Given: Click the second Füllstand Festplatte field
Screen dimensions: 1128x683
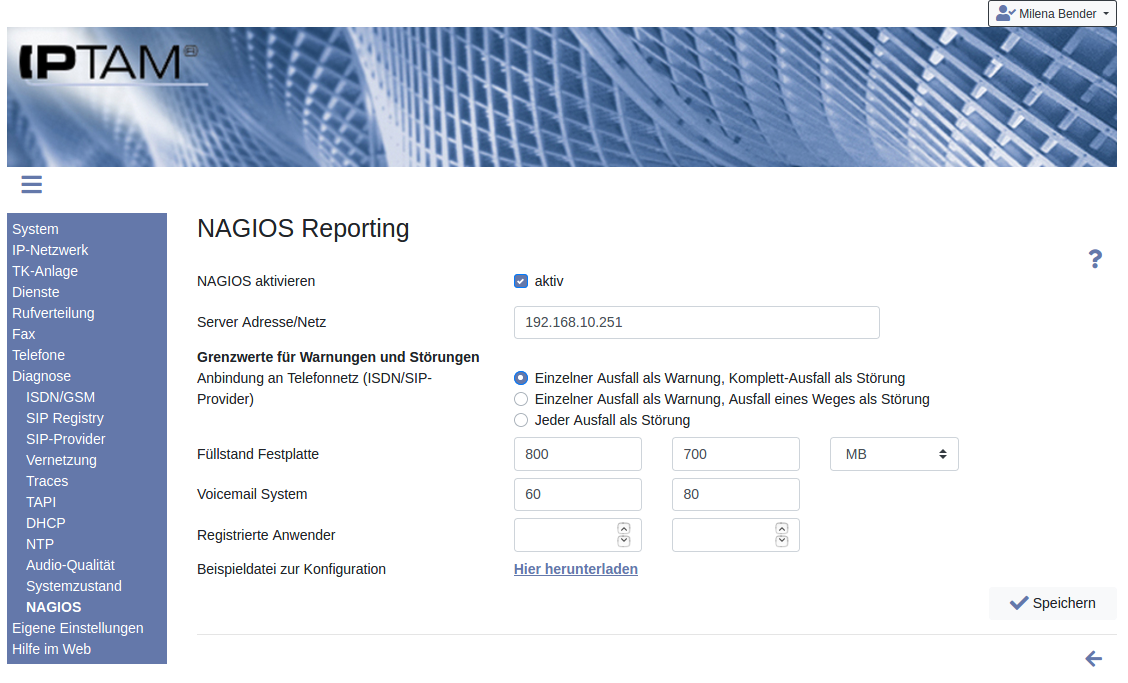Looking at the screenshot, I should [735, 454].
